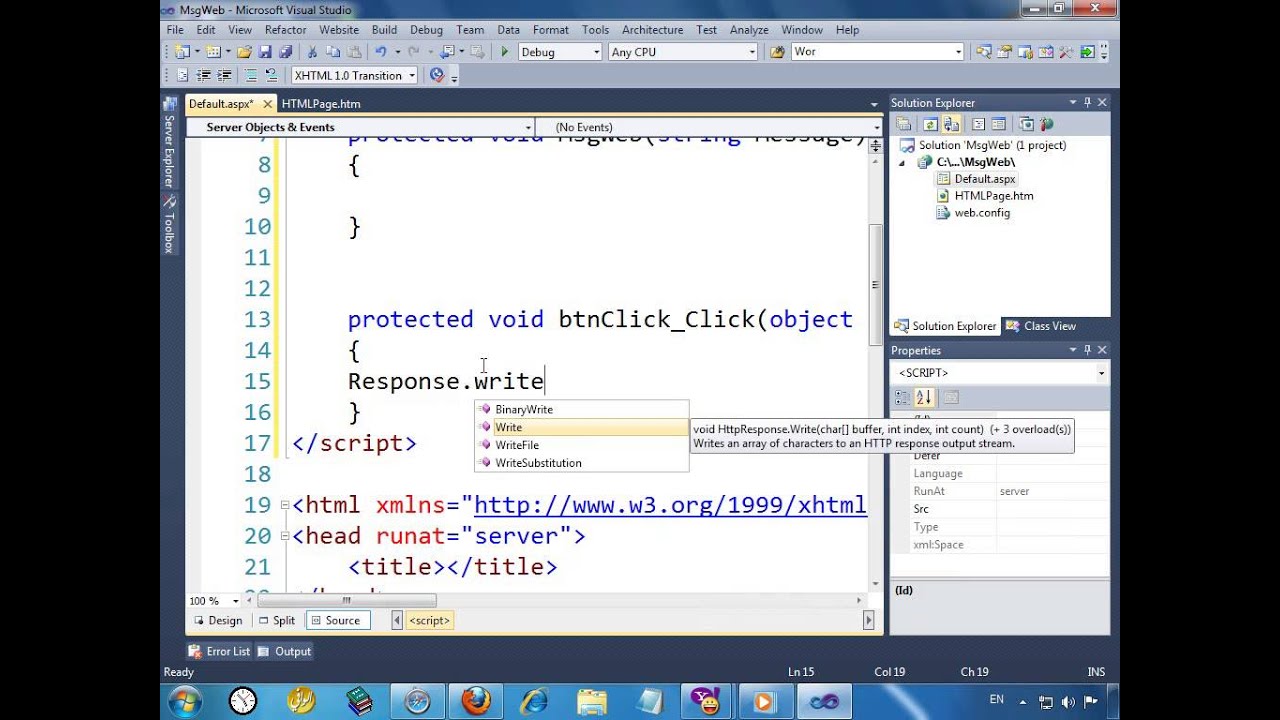
Task: Switch to the Class View tab
Action: 1042,326
